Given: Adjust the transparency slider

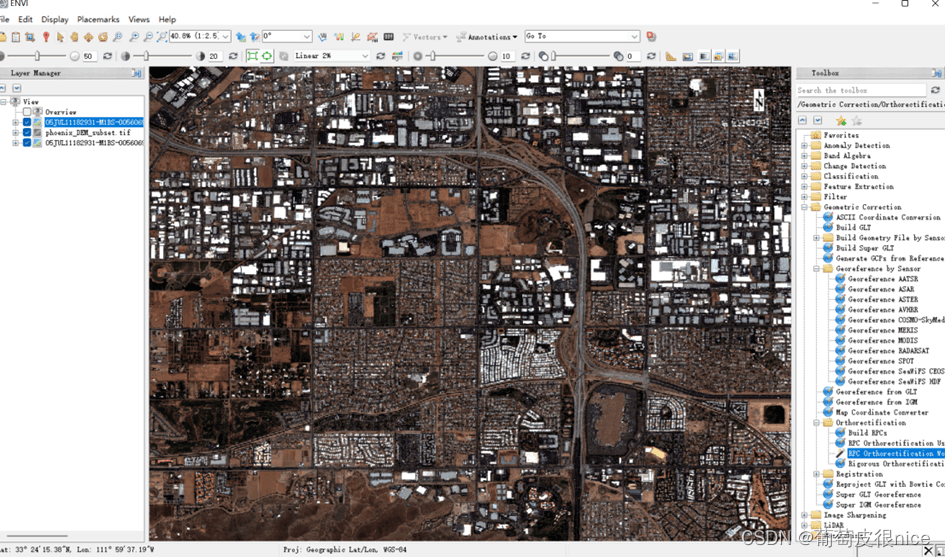Looking at the screenshot, I should pos(553,56).
